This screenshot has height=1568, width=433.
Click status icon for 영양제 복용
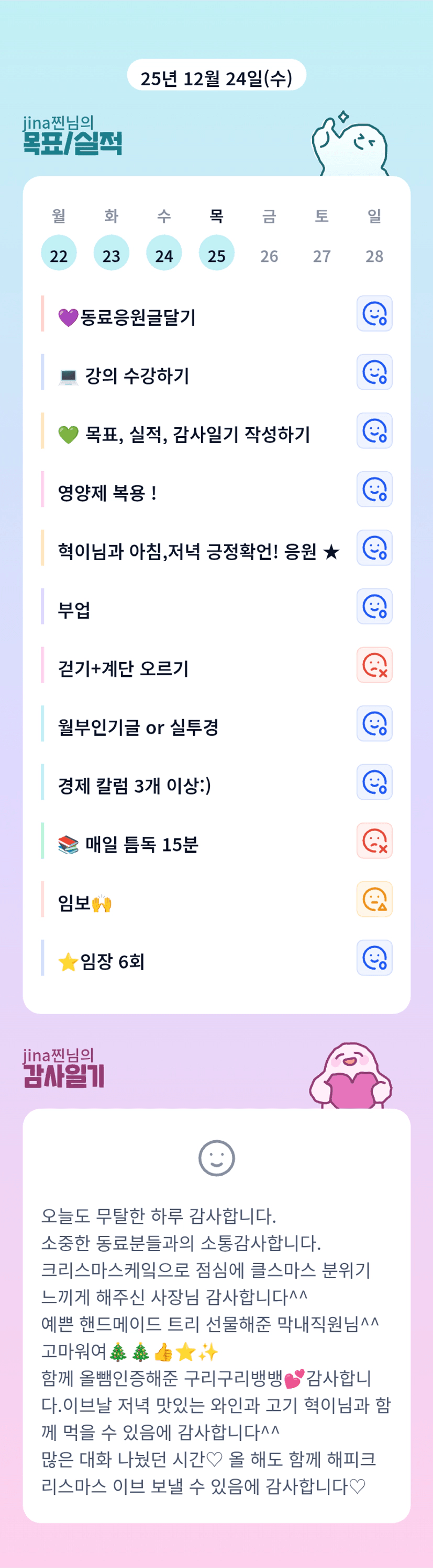[374, 490]
